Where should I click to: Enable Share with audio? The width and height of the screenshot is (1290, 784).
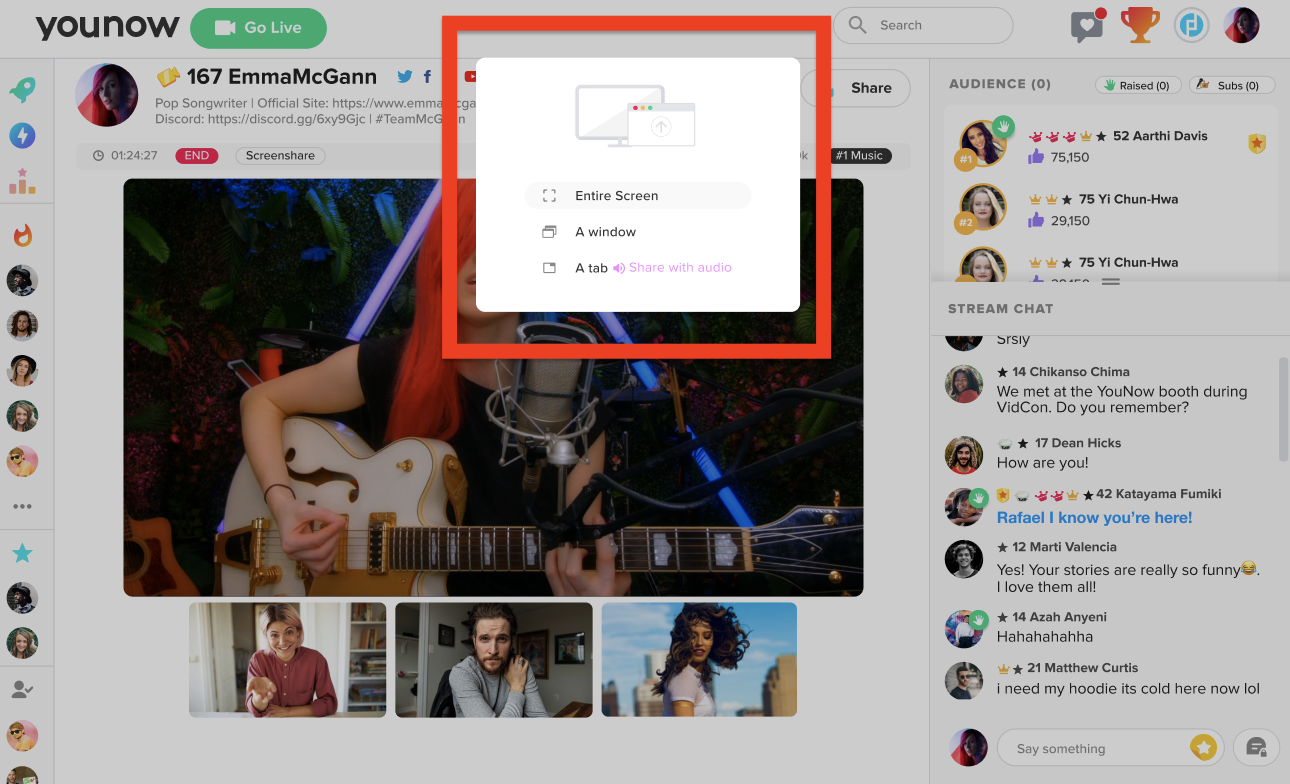672,268
